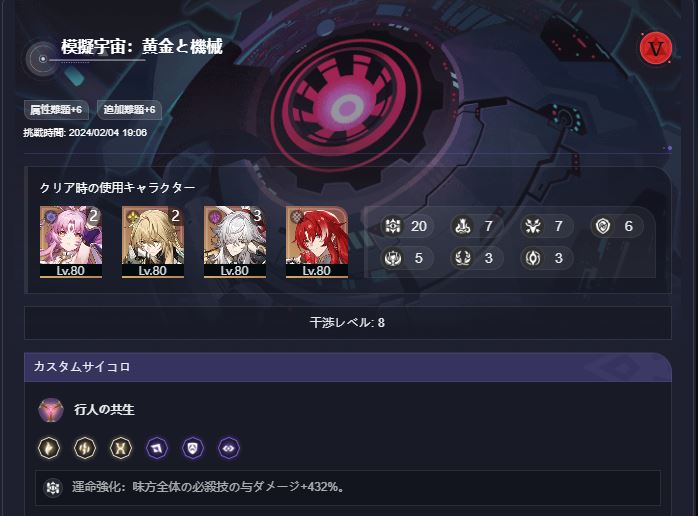Screen dimensions: 698x516
Task: Click the purple eye dice face icon
Action: pyautogui.click(x=229, y=448)
